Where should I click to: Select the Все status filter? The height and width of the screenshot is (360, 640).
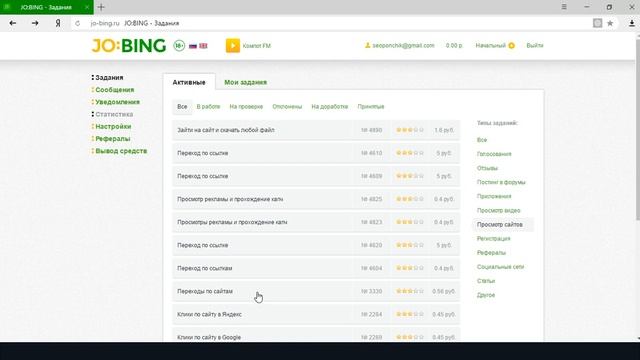click(x=182, y=107)
